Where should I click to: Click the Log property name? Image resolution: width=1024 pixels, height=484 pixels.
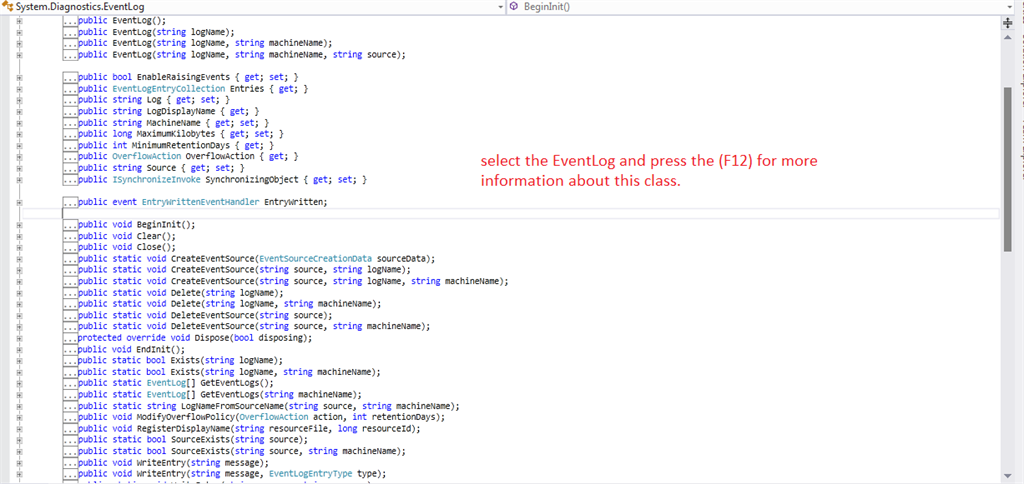click(154, 100)
